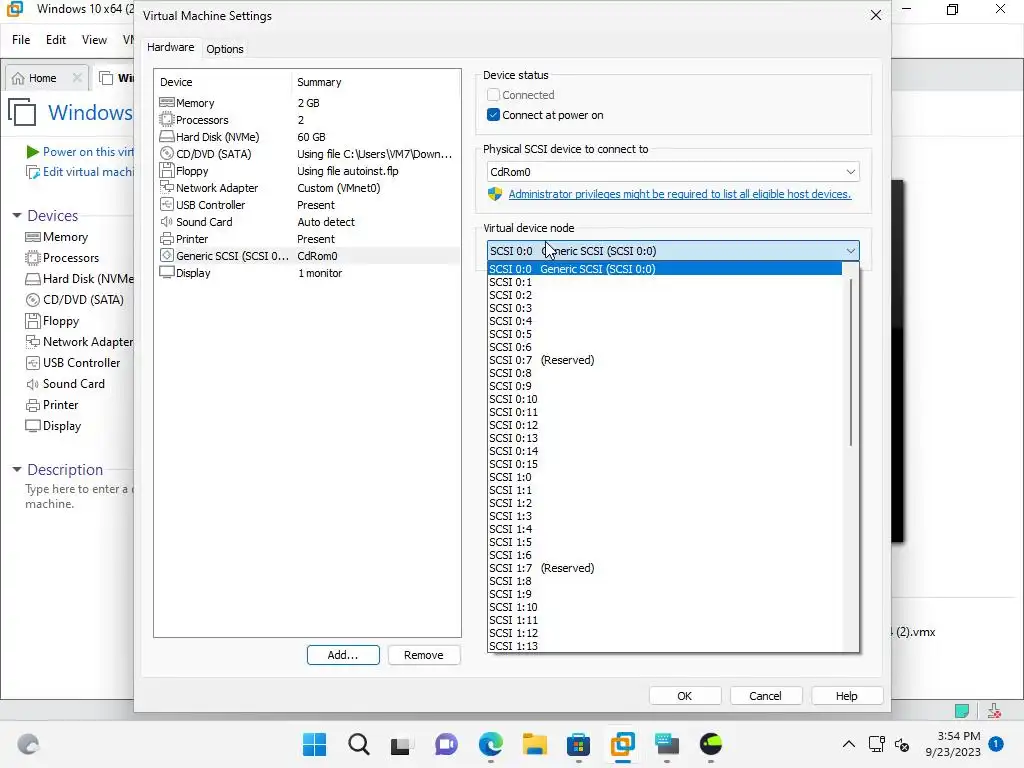
Task: Select the Memory device icon in Hardware list
Action: 167,103
